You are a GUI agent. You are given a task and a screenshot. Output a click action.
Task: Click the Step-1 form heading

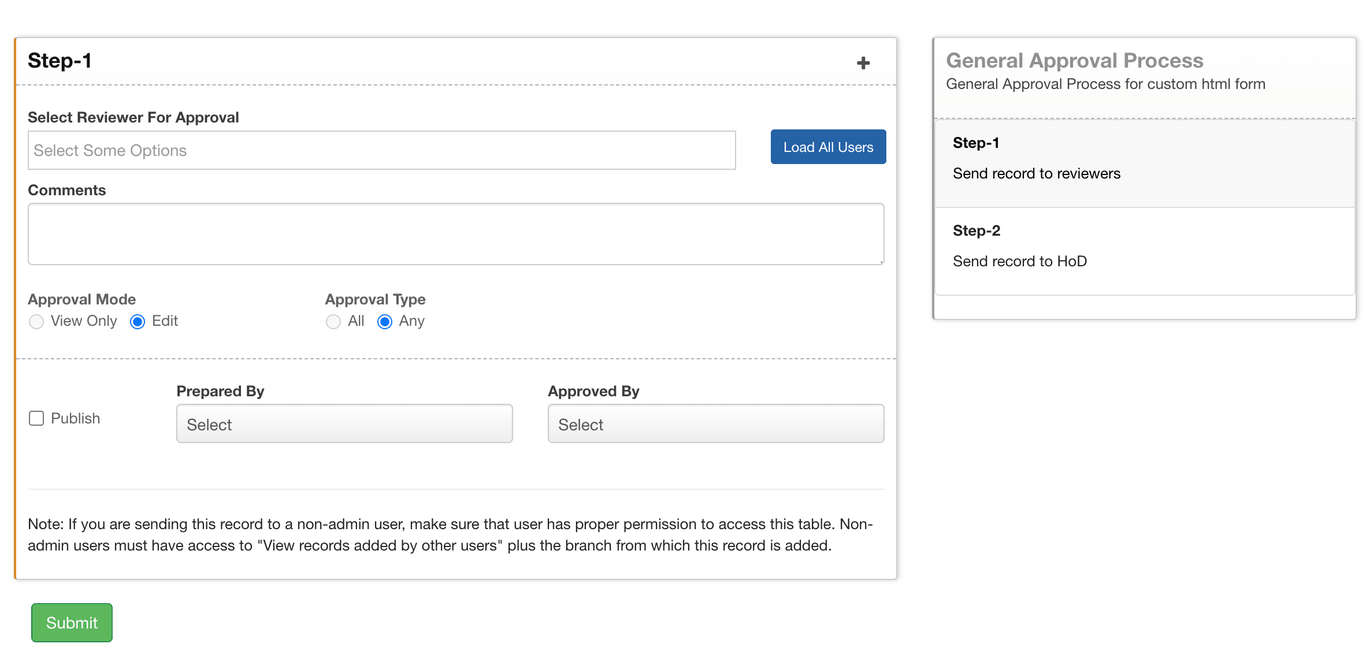coord(60,61)
